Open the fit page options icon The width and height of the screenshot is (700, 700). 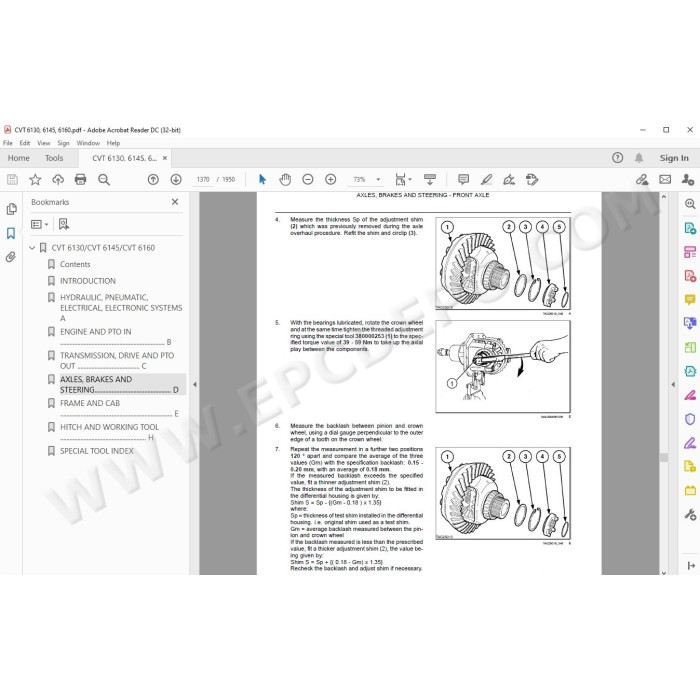[x=403, y=179]
